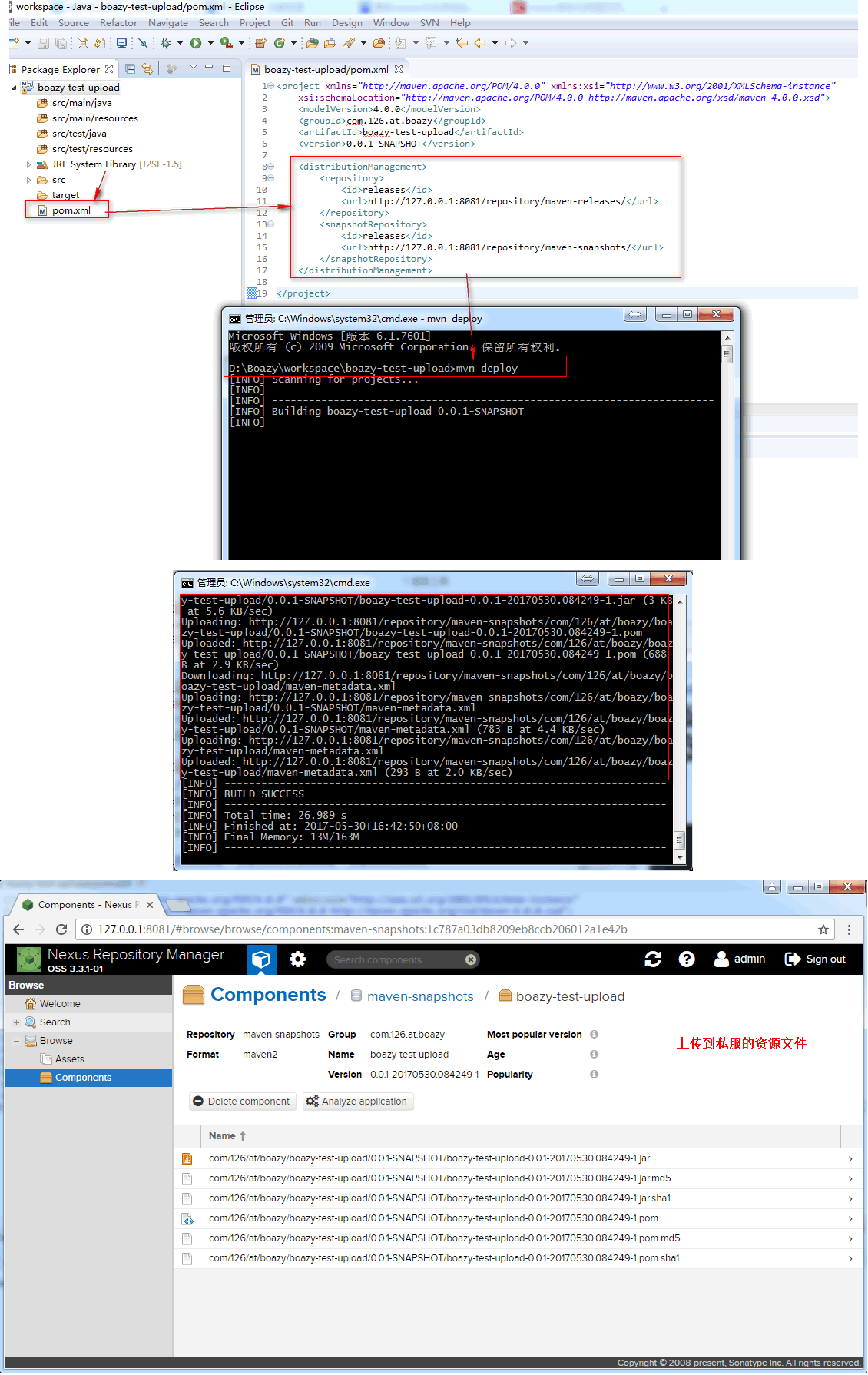Click scrollbar down arrow in lower cmd window

pyautogui.click(x=679, y=858)
